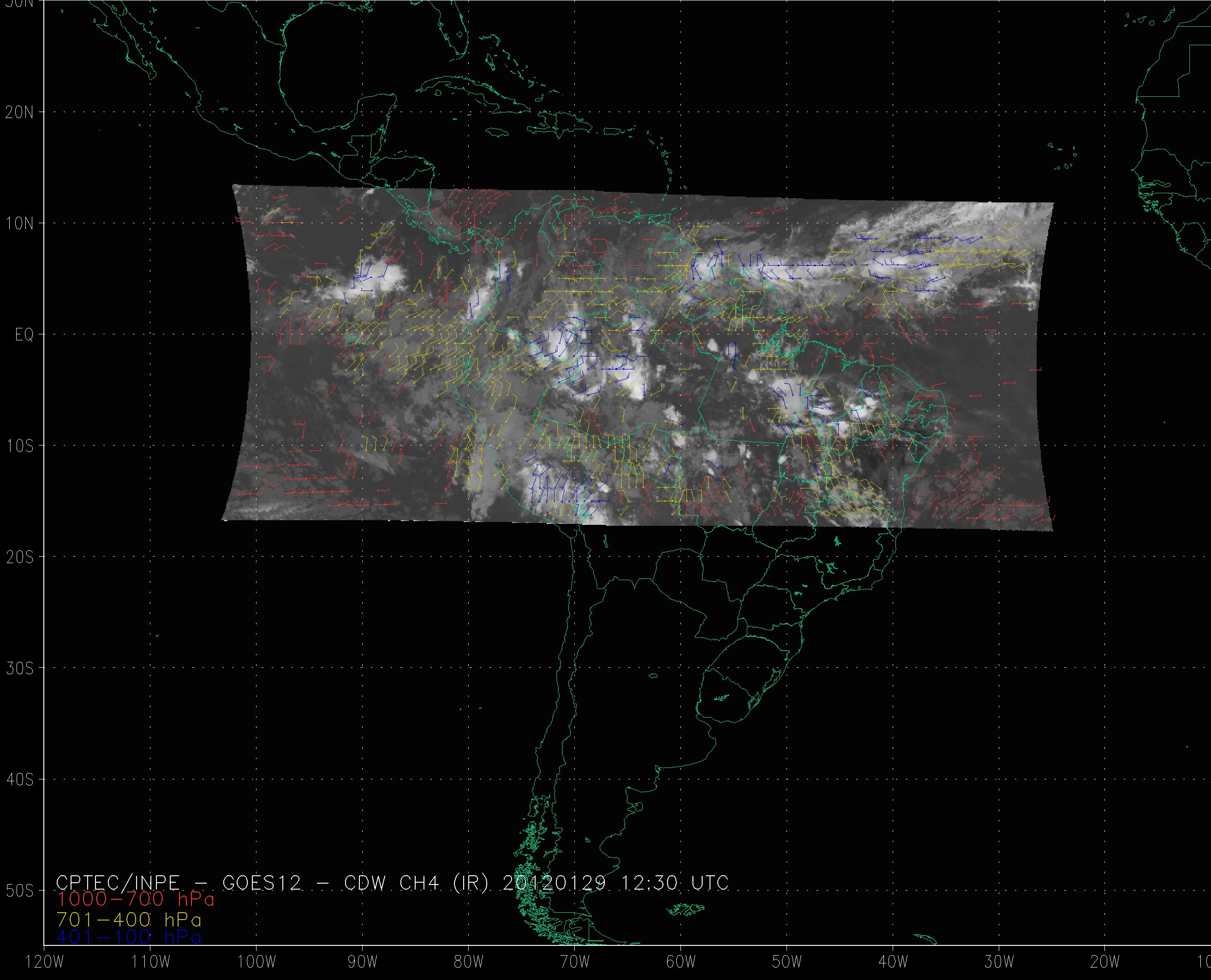This screenshot has height=980, width=1211.
Task: Click the yellow 701-400 hPa legend entry
Action: tap(129, 920)
